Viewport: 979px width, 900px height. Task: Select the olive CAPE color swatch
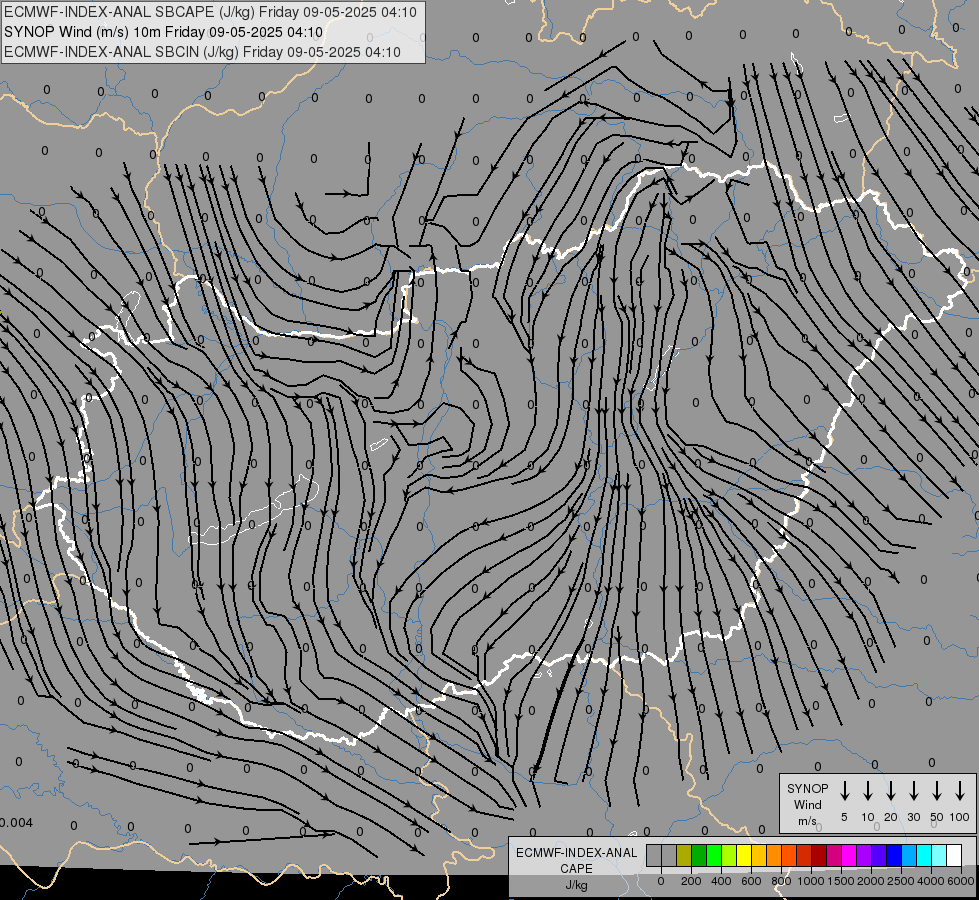684,855
